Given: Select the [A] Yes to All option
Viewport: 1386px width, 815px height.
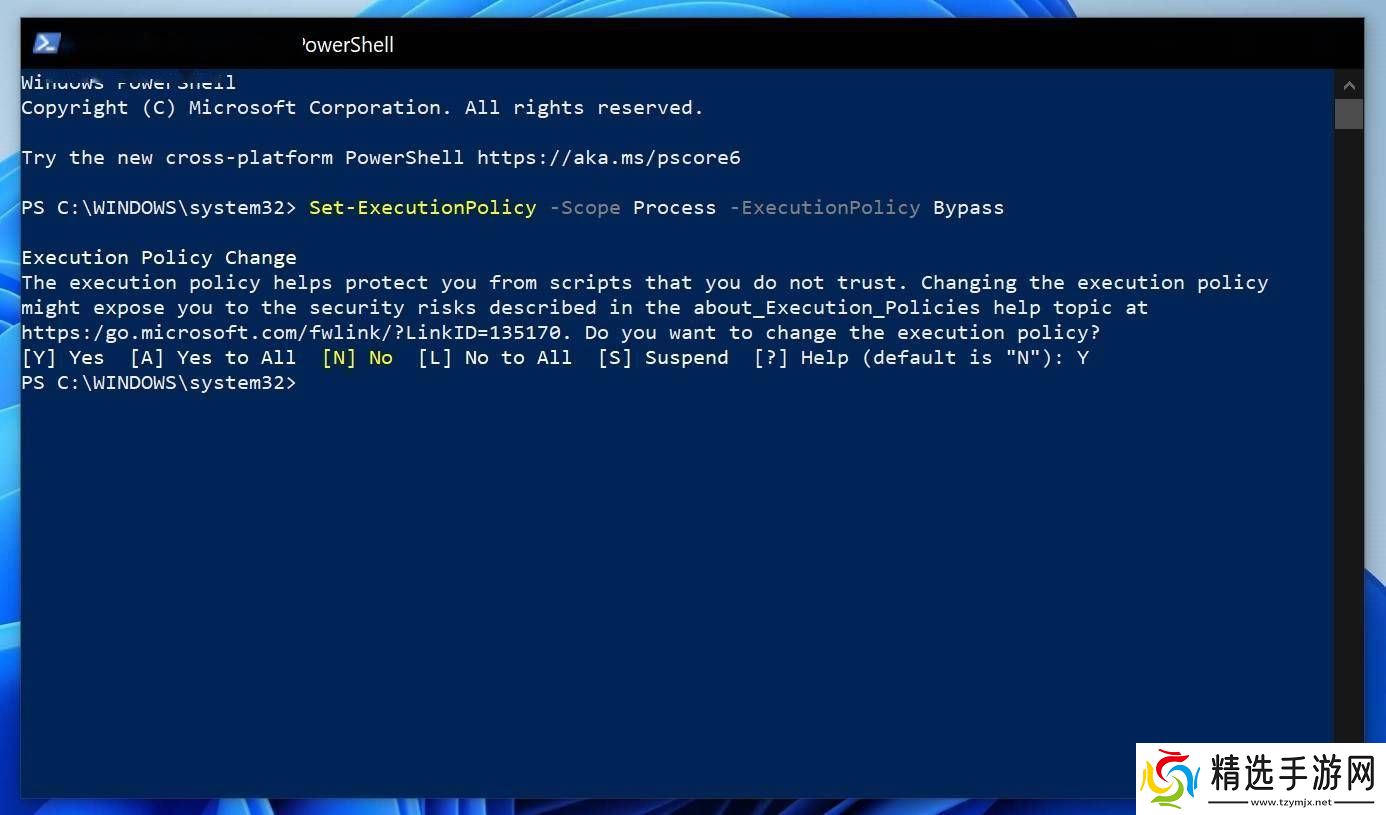Looking at the screenshot, I should click(x=213, y=358).
